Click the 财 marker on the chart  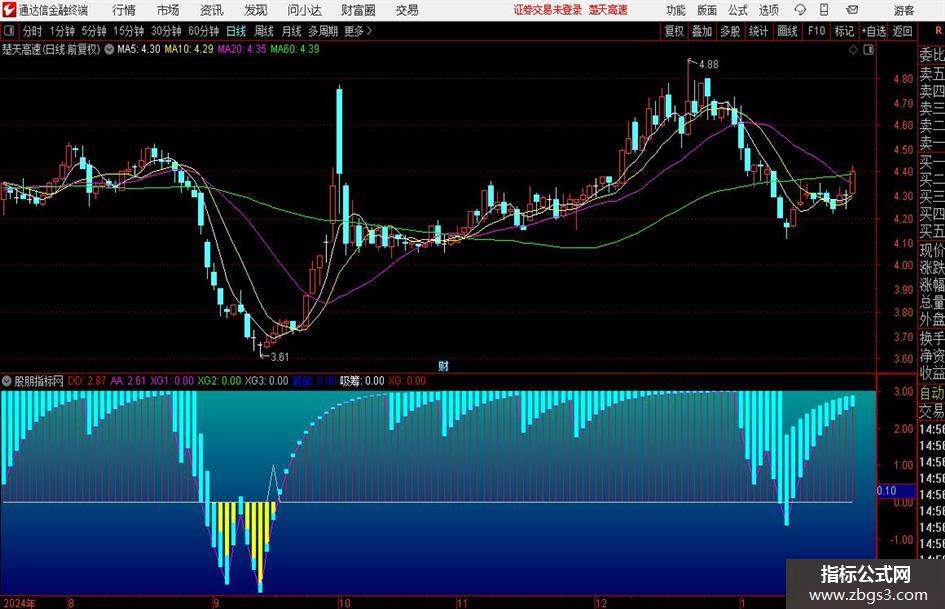(x=443, y=366)
